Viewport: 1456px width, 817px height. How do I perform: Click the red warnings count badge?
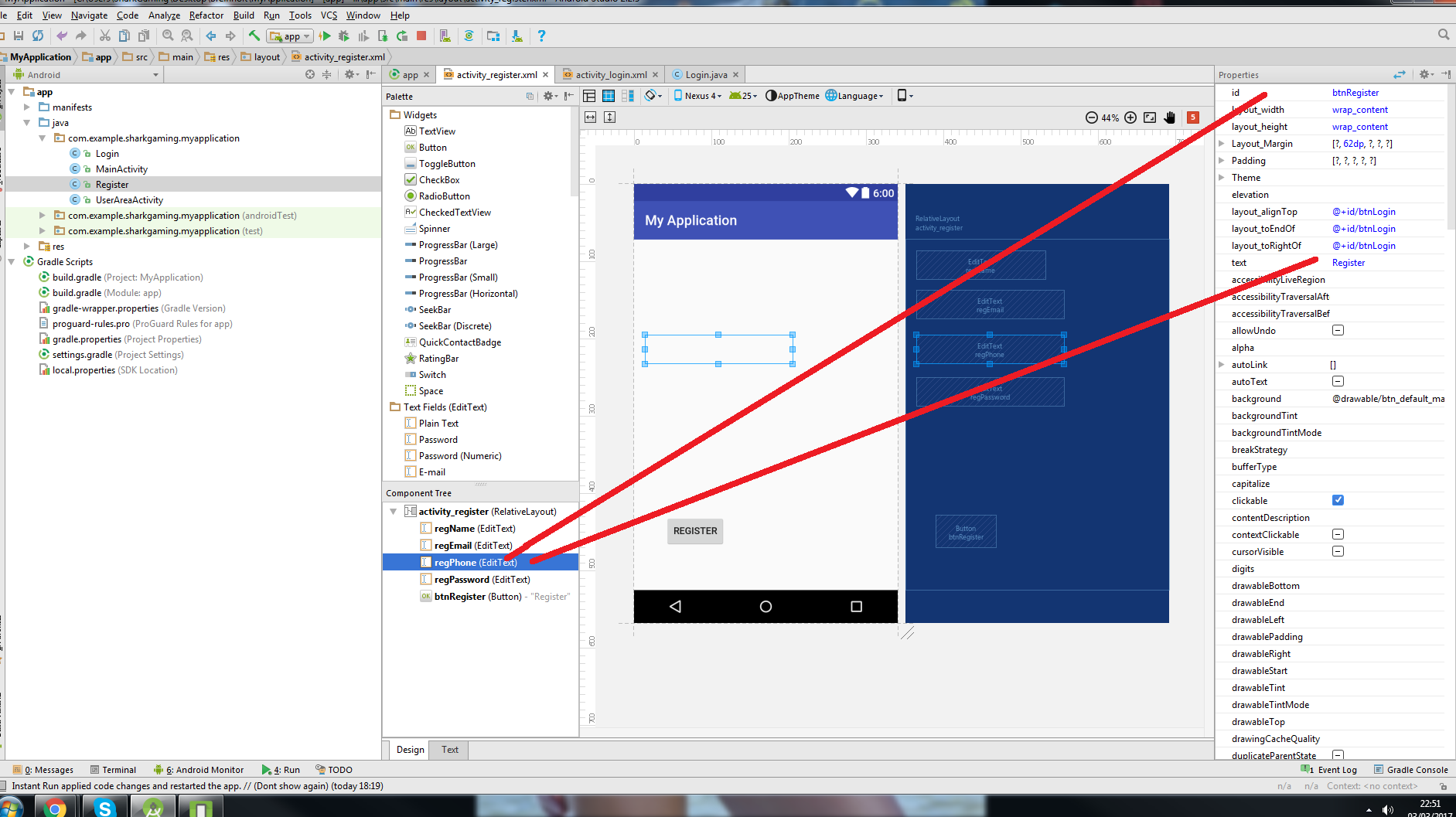pos(1193,117)
